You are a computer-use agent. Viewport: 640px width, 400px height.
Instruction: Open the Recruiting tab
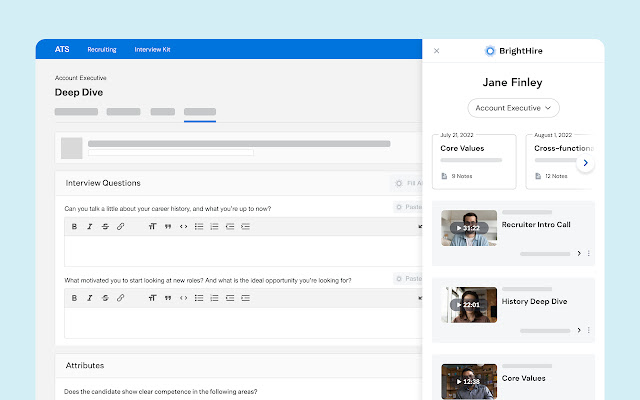[x=102, y=49]
